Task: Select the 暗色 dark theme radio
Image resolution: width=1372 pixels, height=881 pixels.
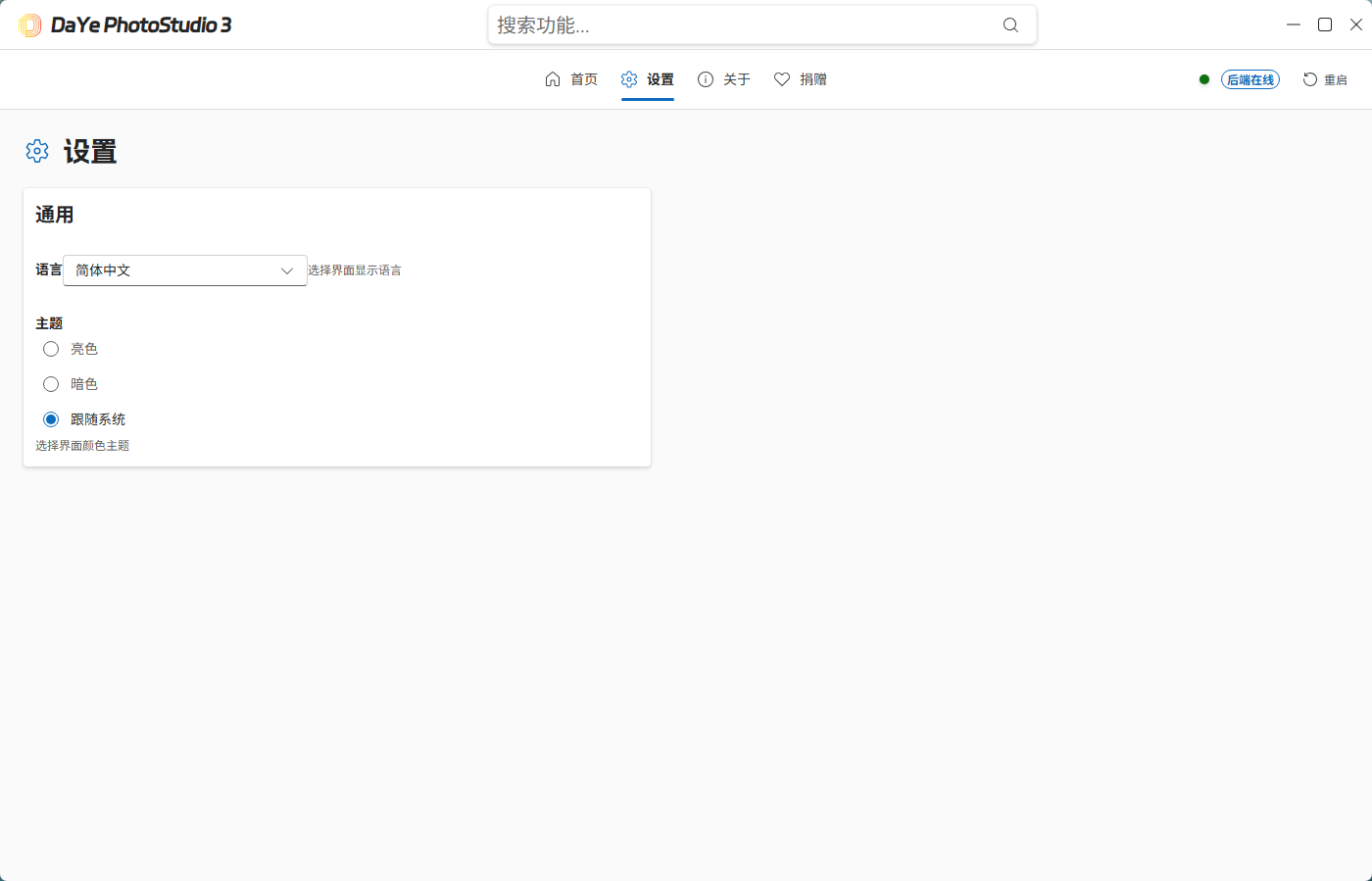Action: tap(51, 384)
